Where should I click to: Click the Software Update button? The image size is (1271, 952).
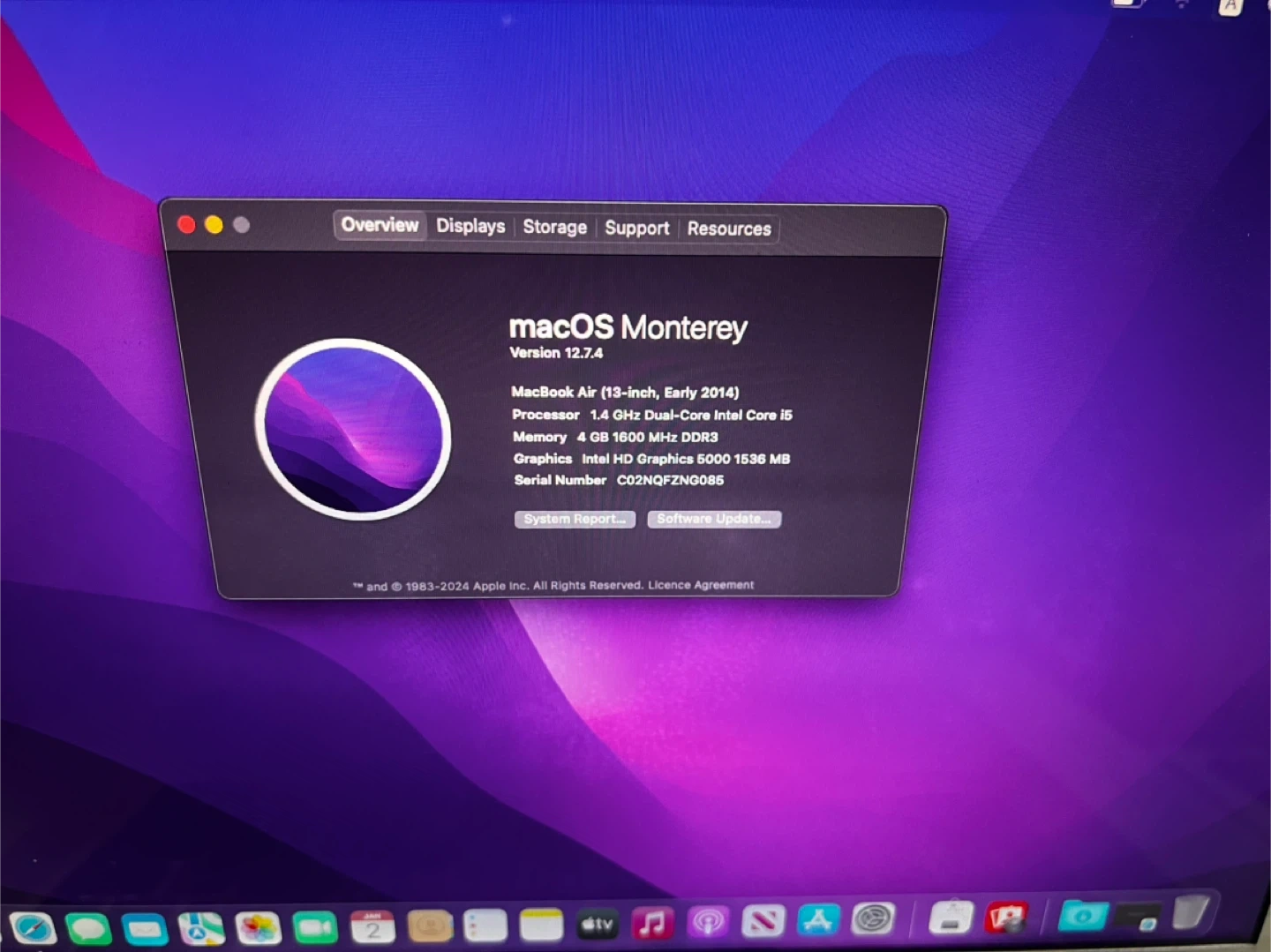tap(713, 519)
